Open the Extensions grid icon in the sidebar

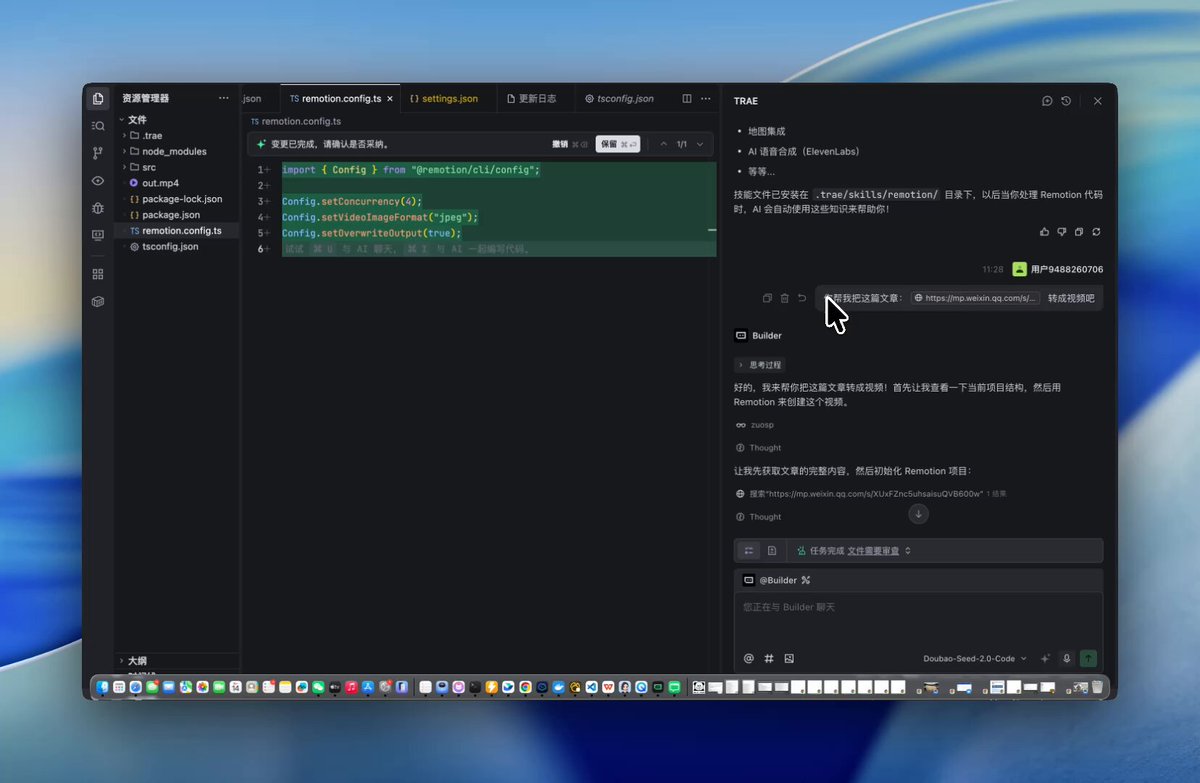(97, 273)
